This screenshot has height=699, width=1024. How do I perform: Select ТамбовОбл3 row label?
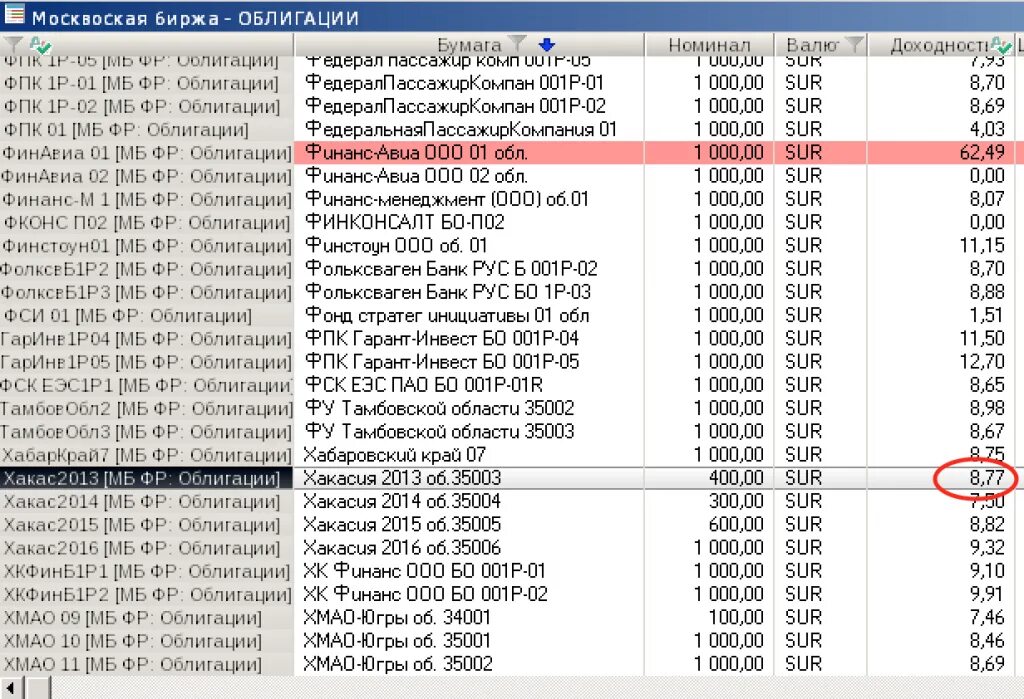click(147, 432)
